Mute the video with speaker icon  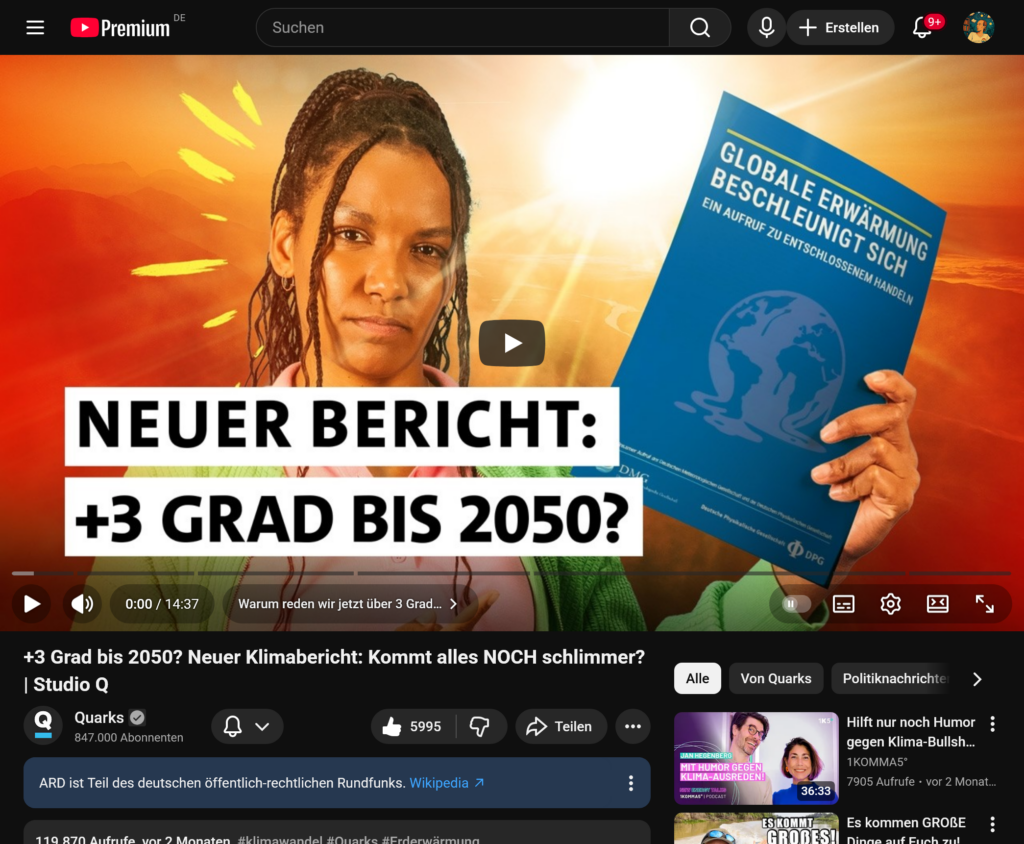[82, 604]
